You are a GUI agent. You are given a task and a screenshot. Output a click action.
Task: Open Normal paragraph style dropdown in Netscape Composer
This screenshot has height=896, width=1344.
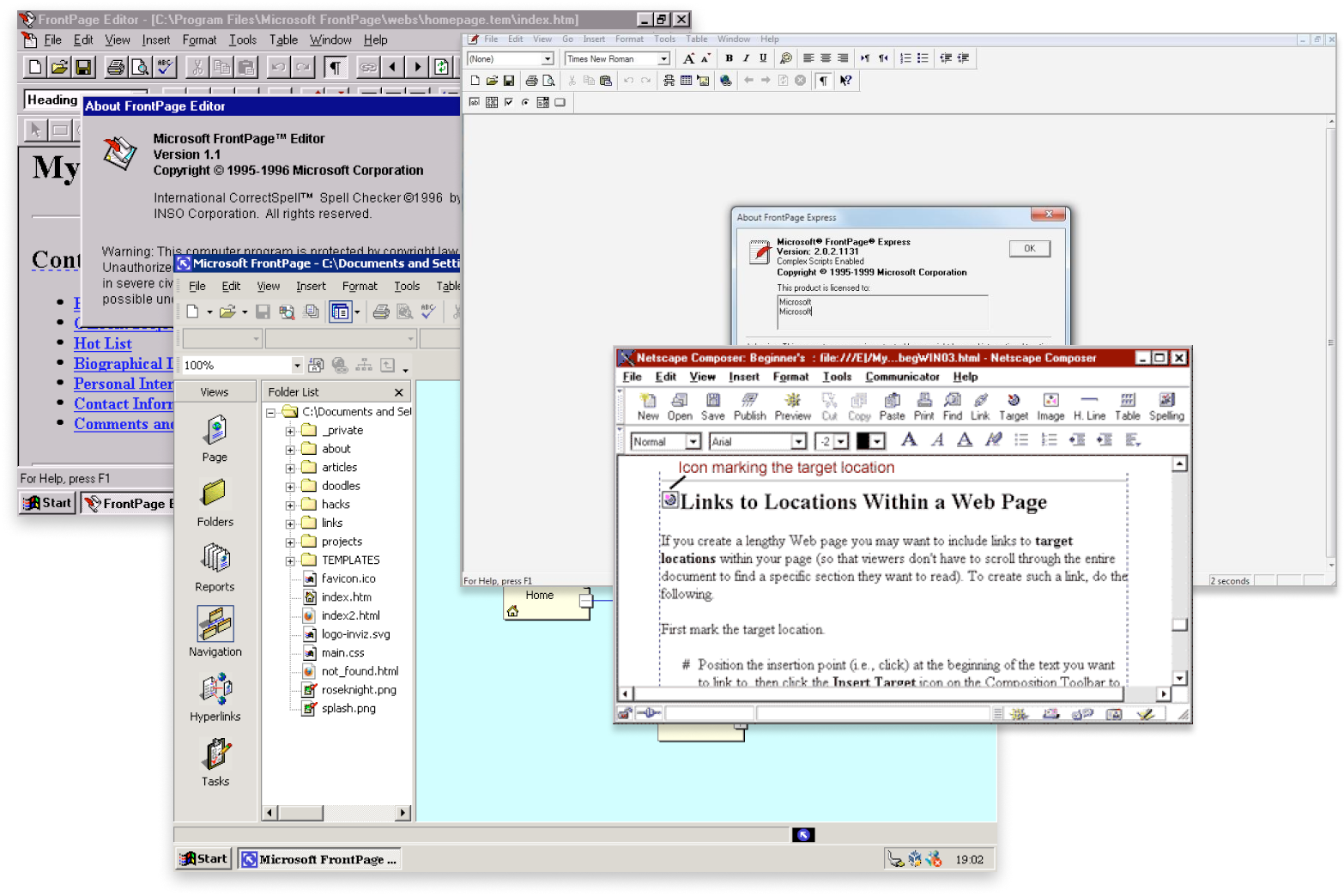click(x=693, y=441)
